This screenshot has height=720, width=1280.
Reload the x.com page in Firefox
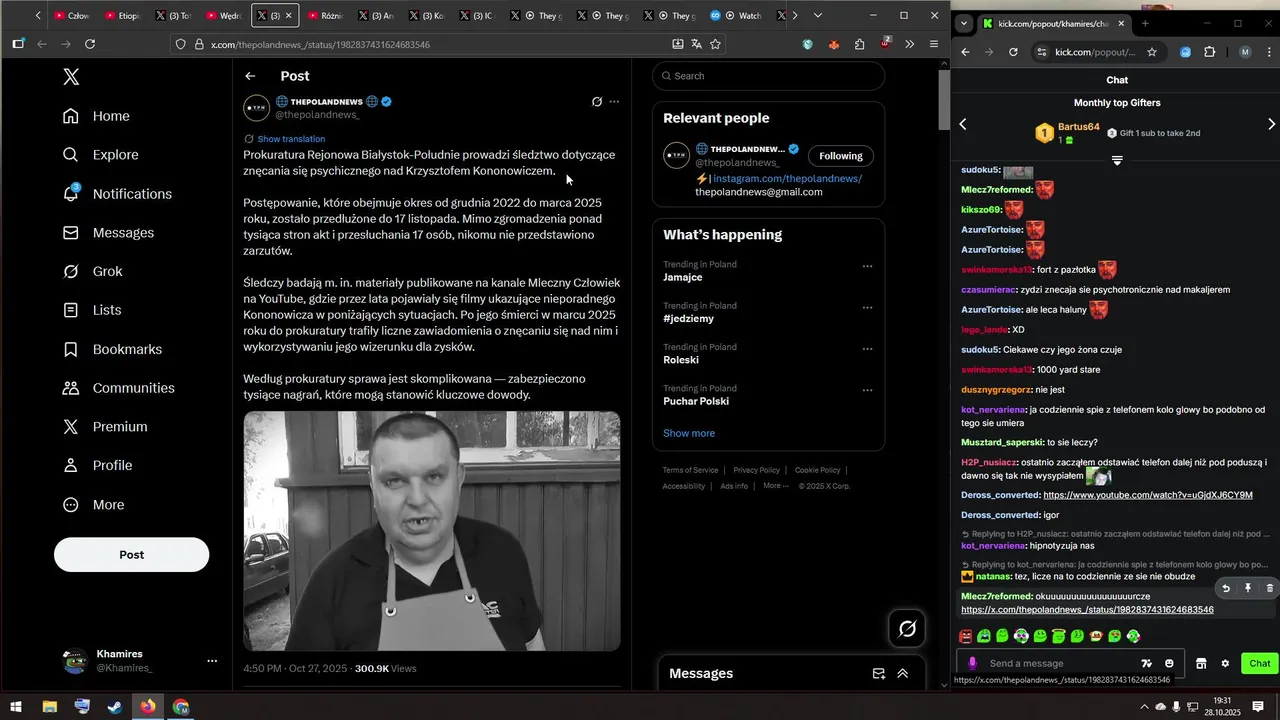point(90,44)
